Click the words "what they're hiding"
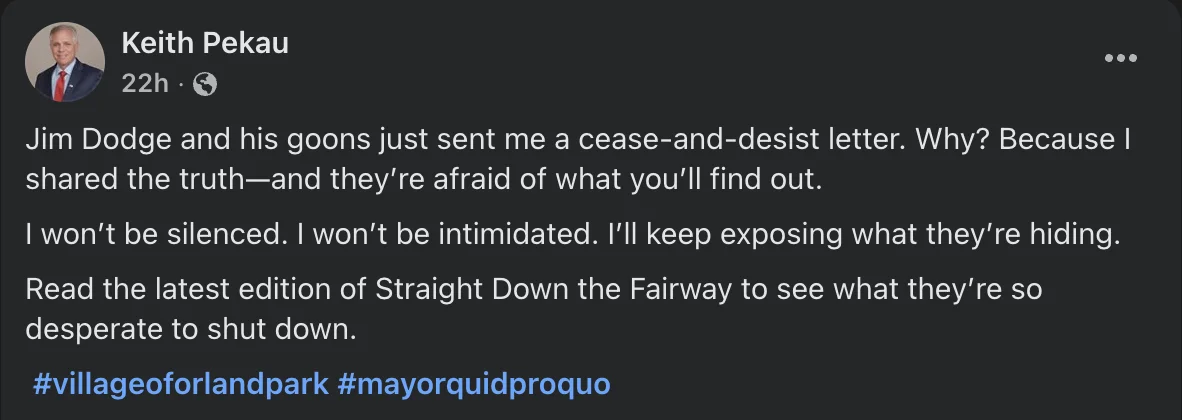This screenshot has width=1182, height=420. 986,235
